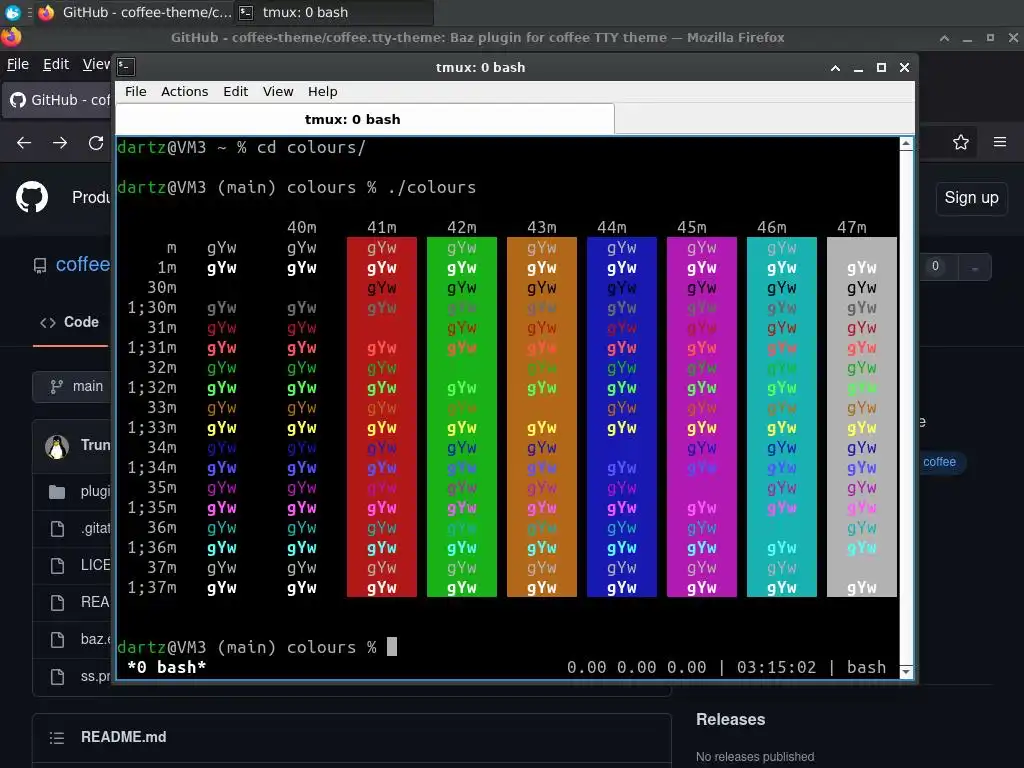This screenshot has width=1024, height=768.
Task: Open the File menu in tmux terminal window
Action: point(135,91)
